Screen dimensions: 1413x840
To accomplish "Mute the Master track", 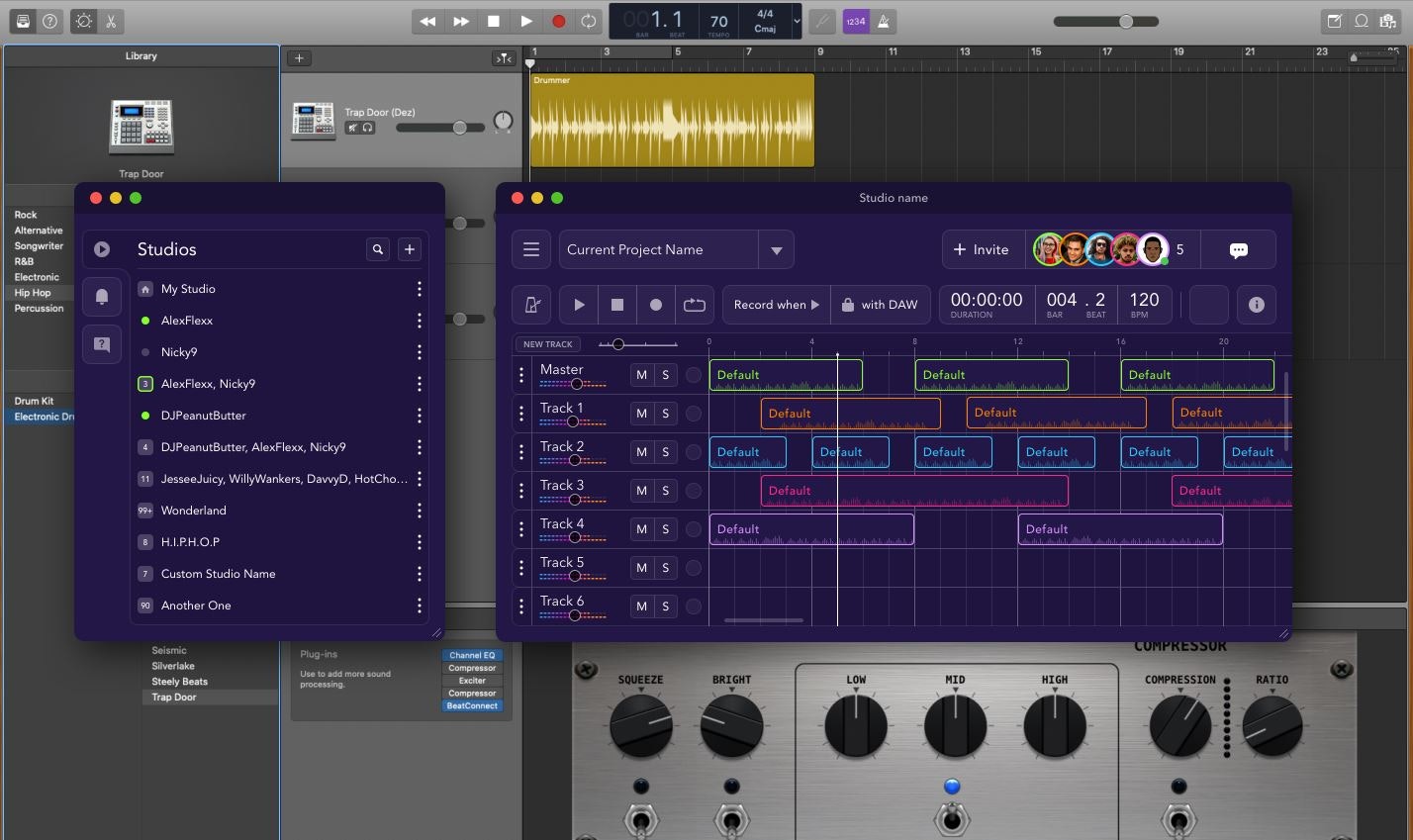I will coord(642,375).
